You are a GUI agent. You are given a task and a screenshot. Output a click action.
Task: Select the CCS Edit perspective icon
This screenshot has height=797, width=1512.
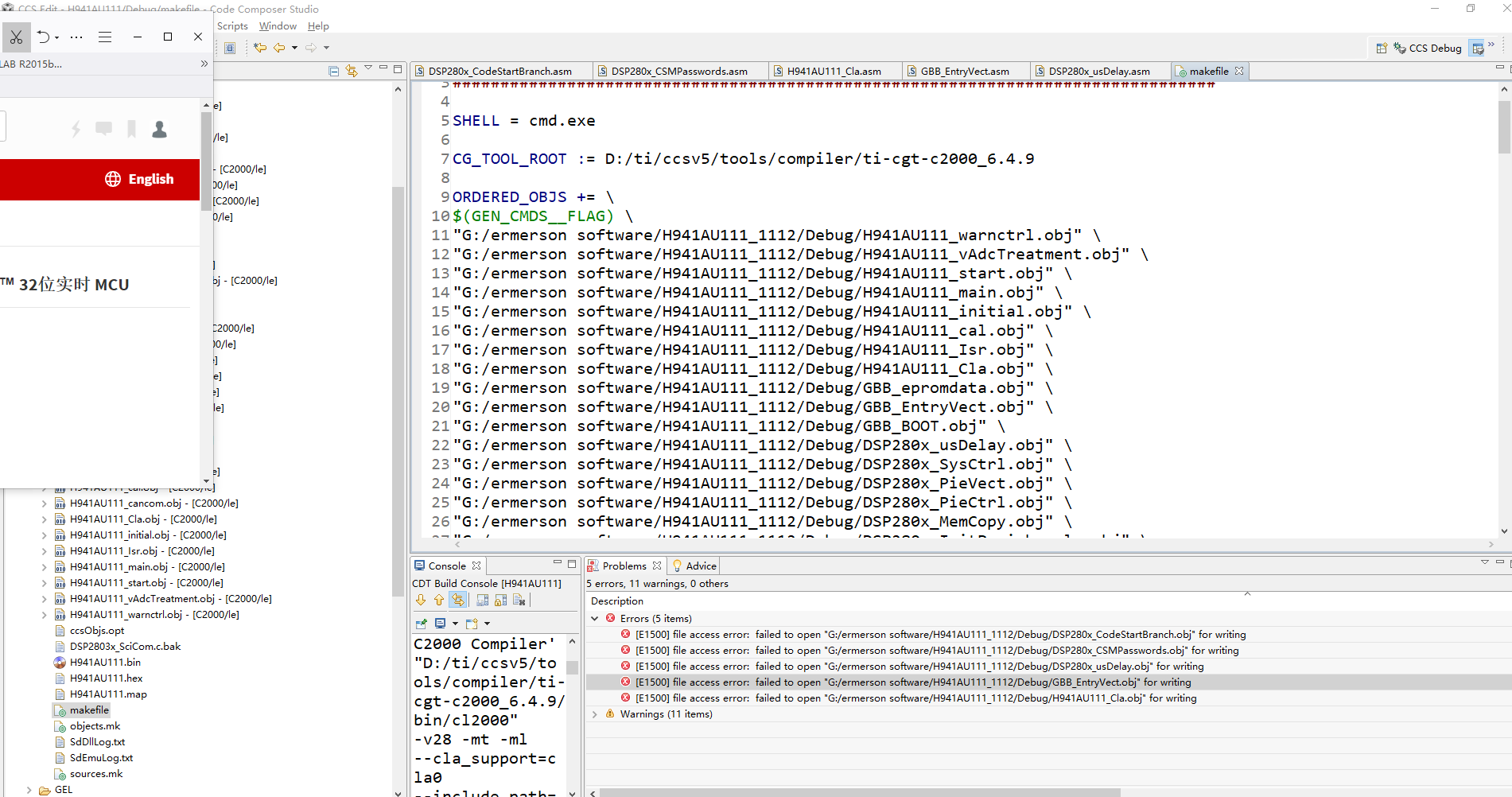[x=1477, y=48]
